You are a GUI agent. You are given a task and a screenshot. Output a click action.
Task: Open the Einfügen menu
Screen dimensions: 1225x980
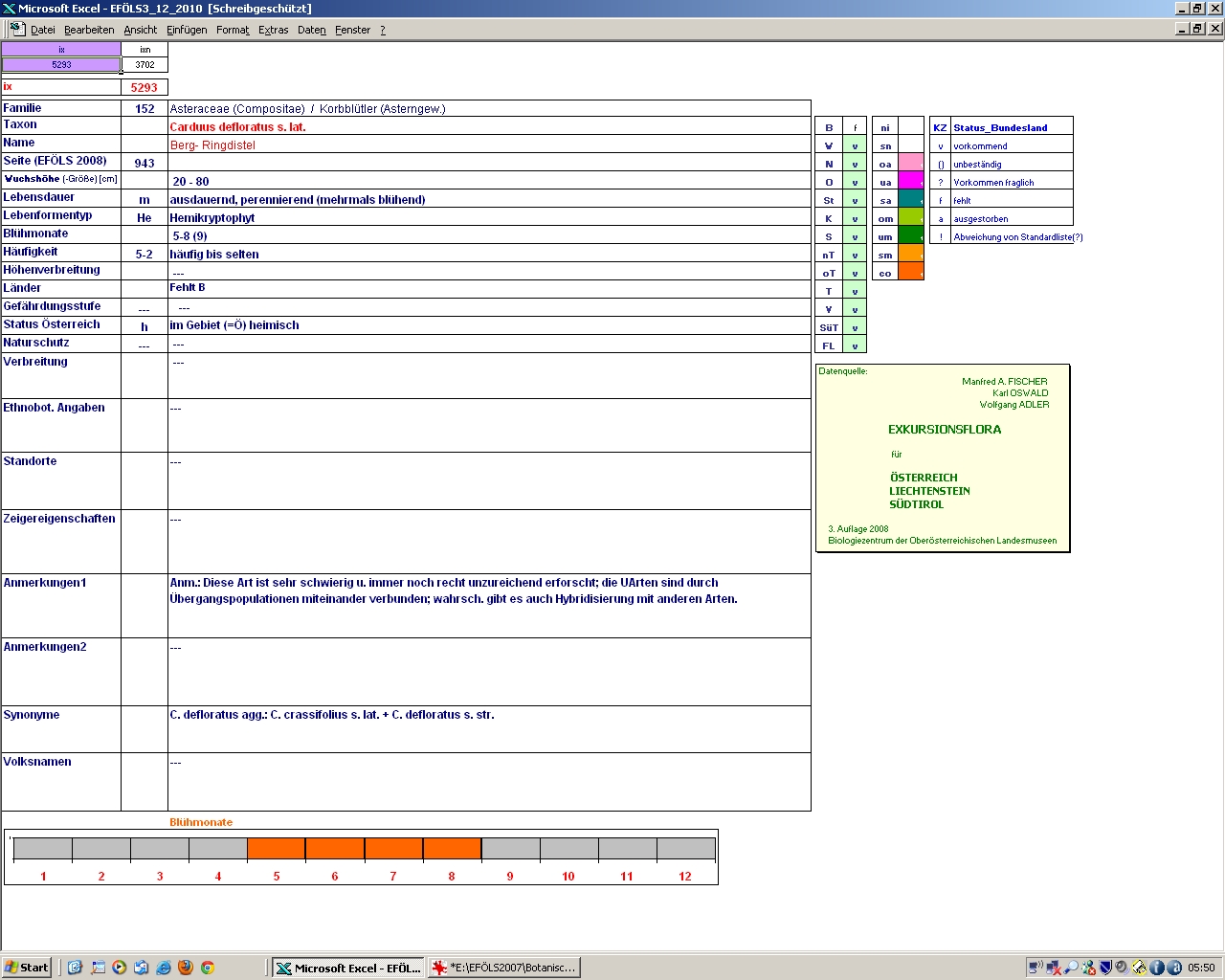187,30
